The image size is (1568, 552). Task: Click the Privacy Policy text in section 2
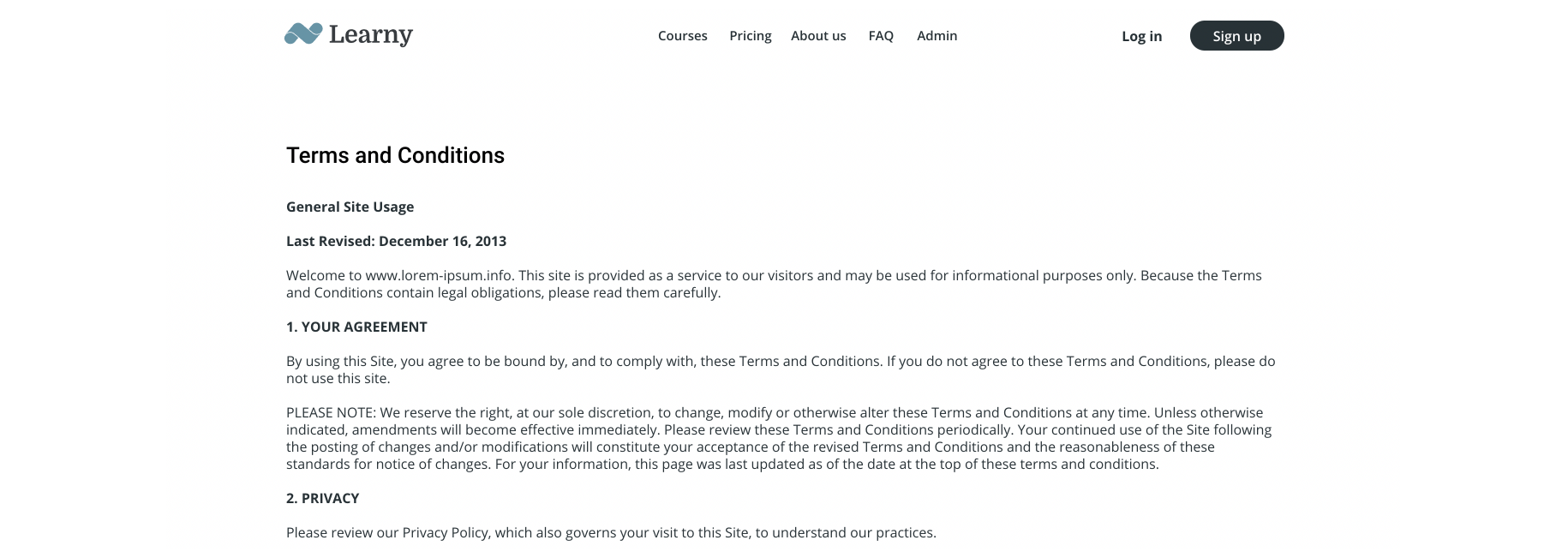[445, 532]
